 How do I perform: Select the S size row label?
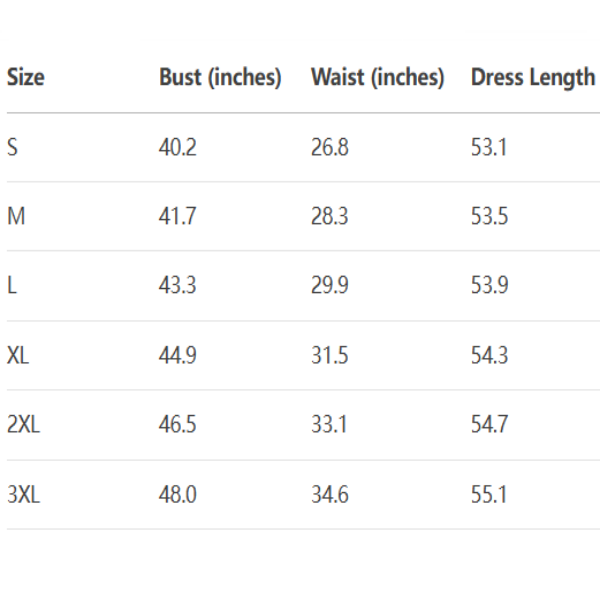12,148
